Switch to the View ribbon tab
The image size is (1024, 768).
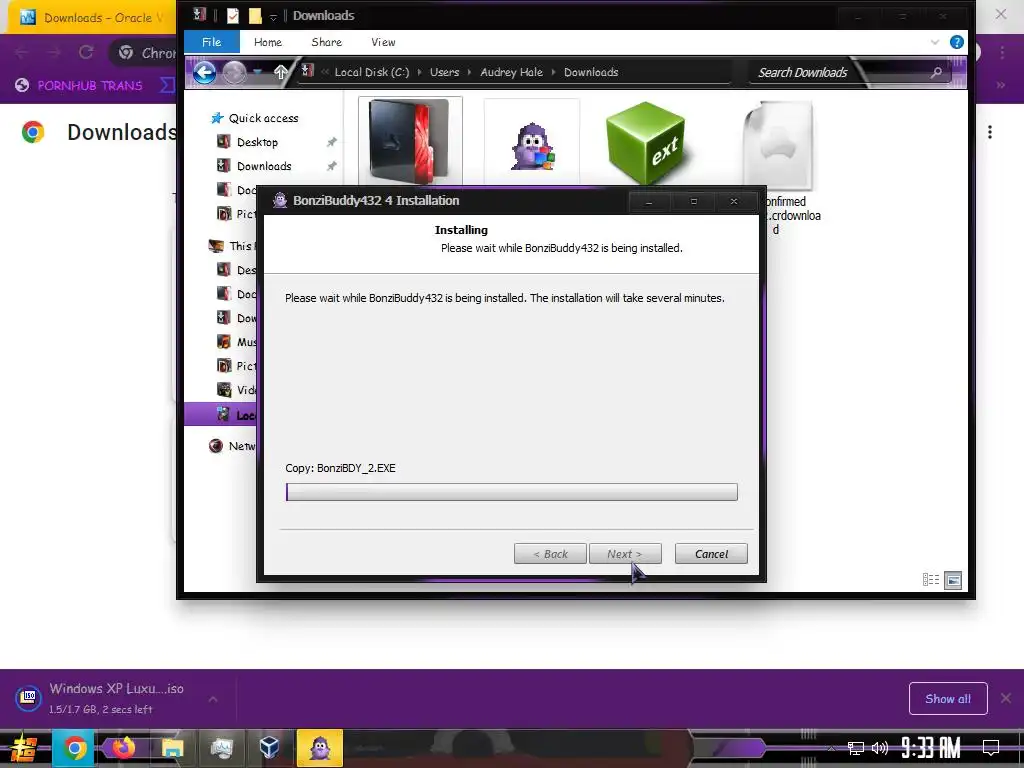(383, 42)
